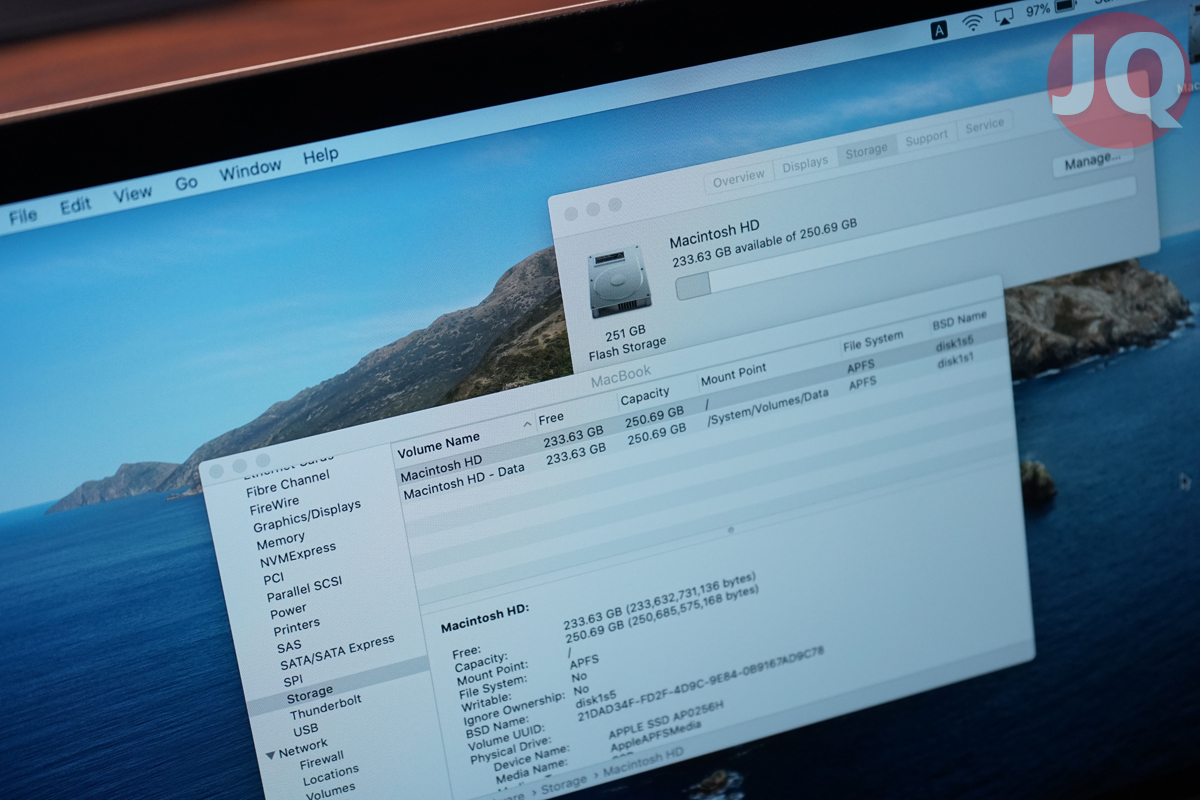Viewport: 1200px width, 800px height.
Task: Click the /System/Volumes/Data mount point cell
Action: tap(768, 409)
